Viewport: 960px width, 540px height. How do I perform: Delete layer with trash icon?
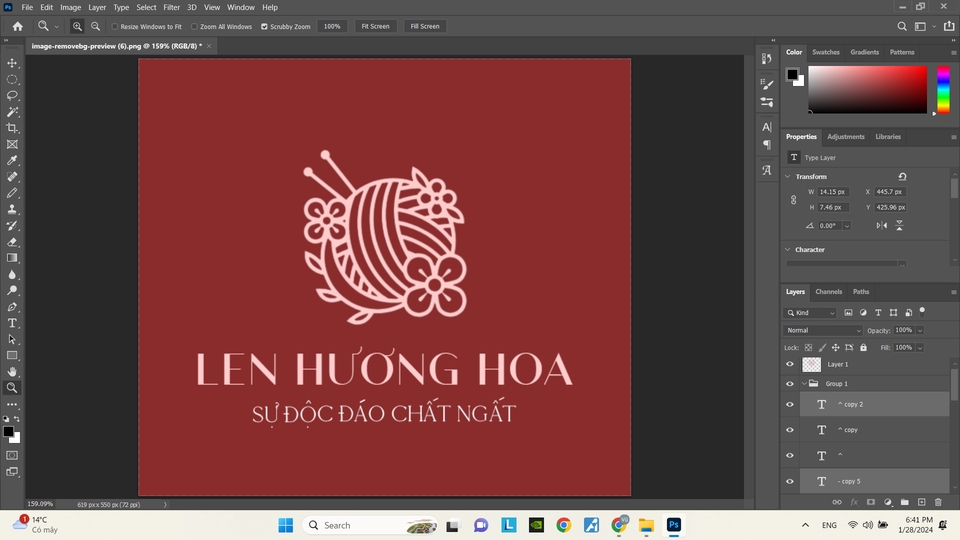pyautogui.click(x=938, y=502)
